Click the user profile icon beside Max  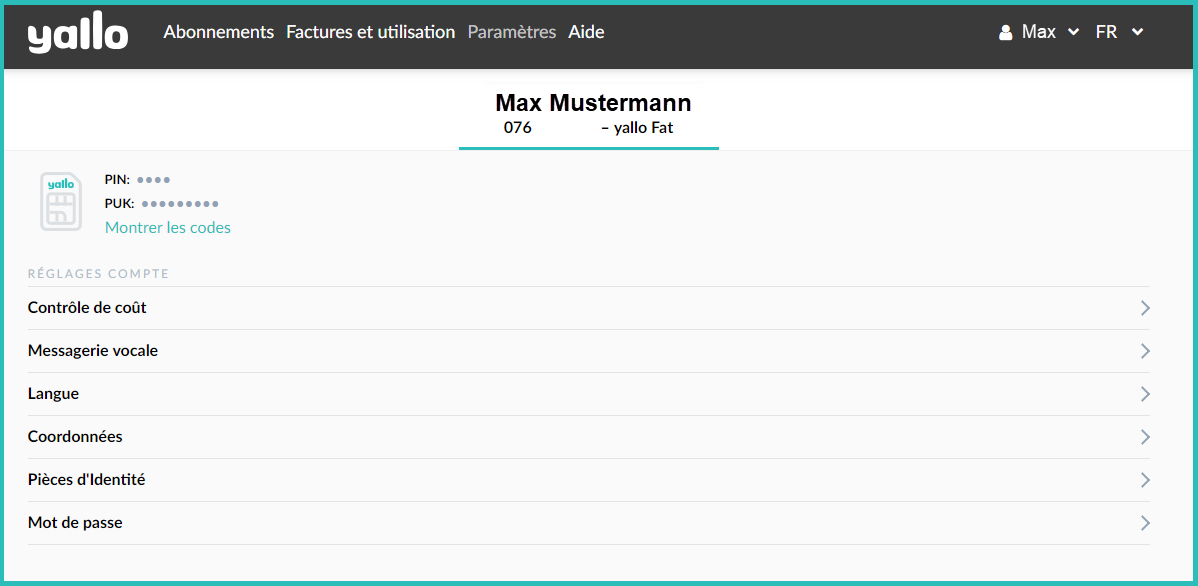[x=1006, y=33]
